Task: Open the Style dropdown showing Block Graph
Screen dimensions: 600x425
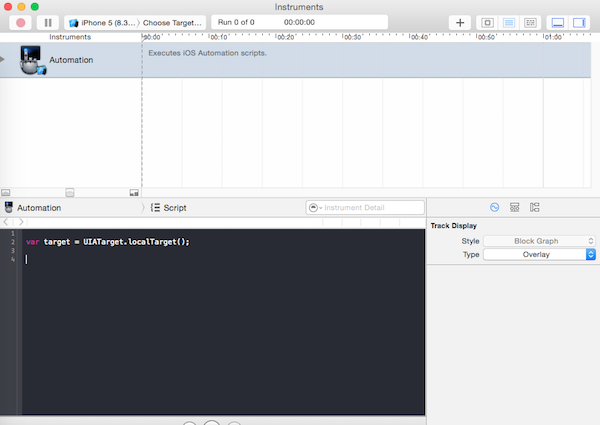Action: pos(539,241)
